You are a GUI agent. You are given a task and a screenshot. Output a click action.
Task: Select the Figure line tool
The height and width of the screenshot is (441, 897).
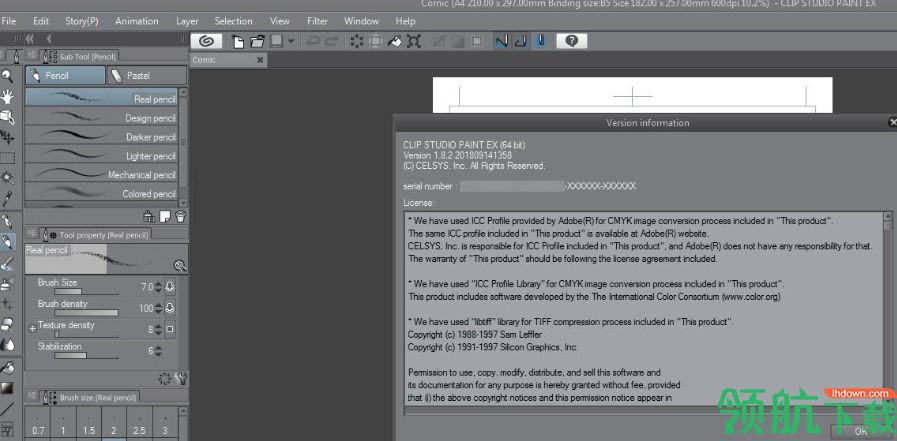tap(7, 409)
